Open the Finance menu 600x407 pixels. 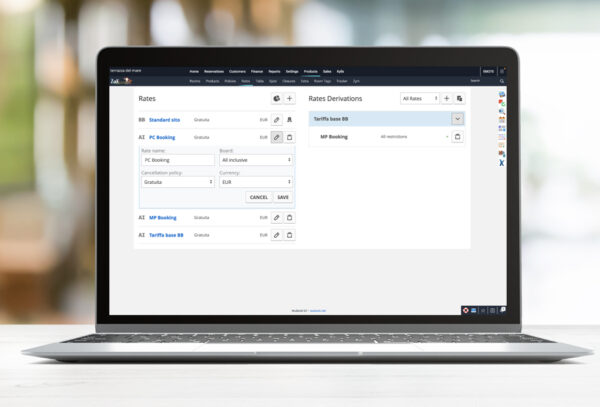point(257,72)
